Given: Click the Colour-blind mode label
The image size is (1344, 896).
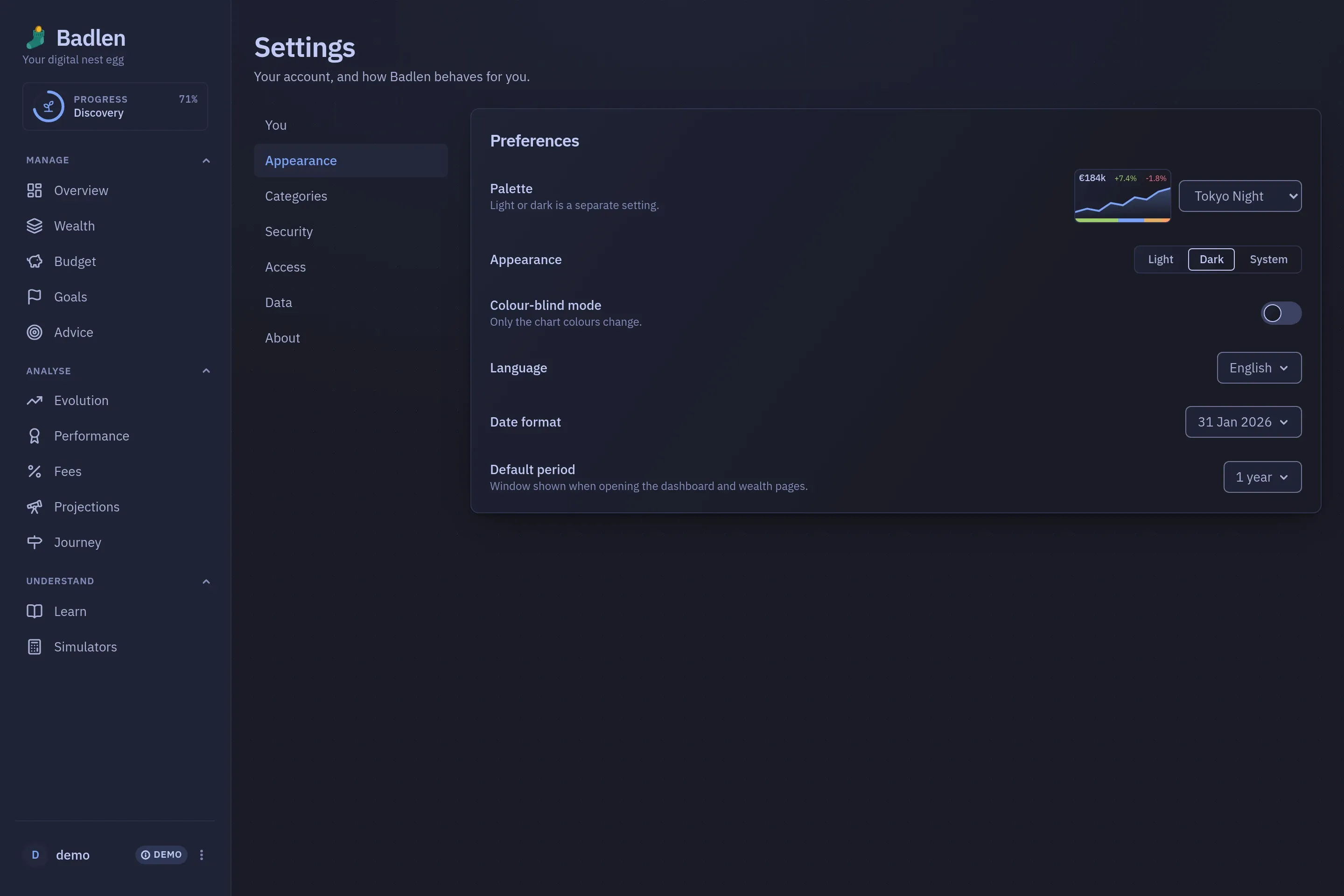Looking at the screenshot, I should [x=545, y=305].
